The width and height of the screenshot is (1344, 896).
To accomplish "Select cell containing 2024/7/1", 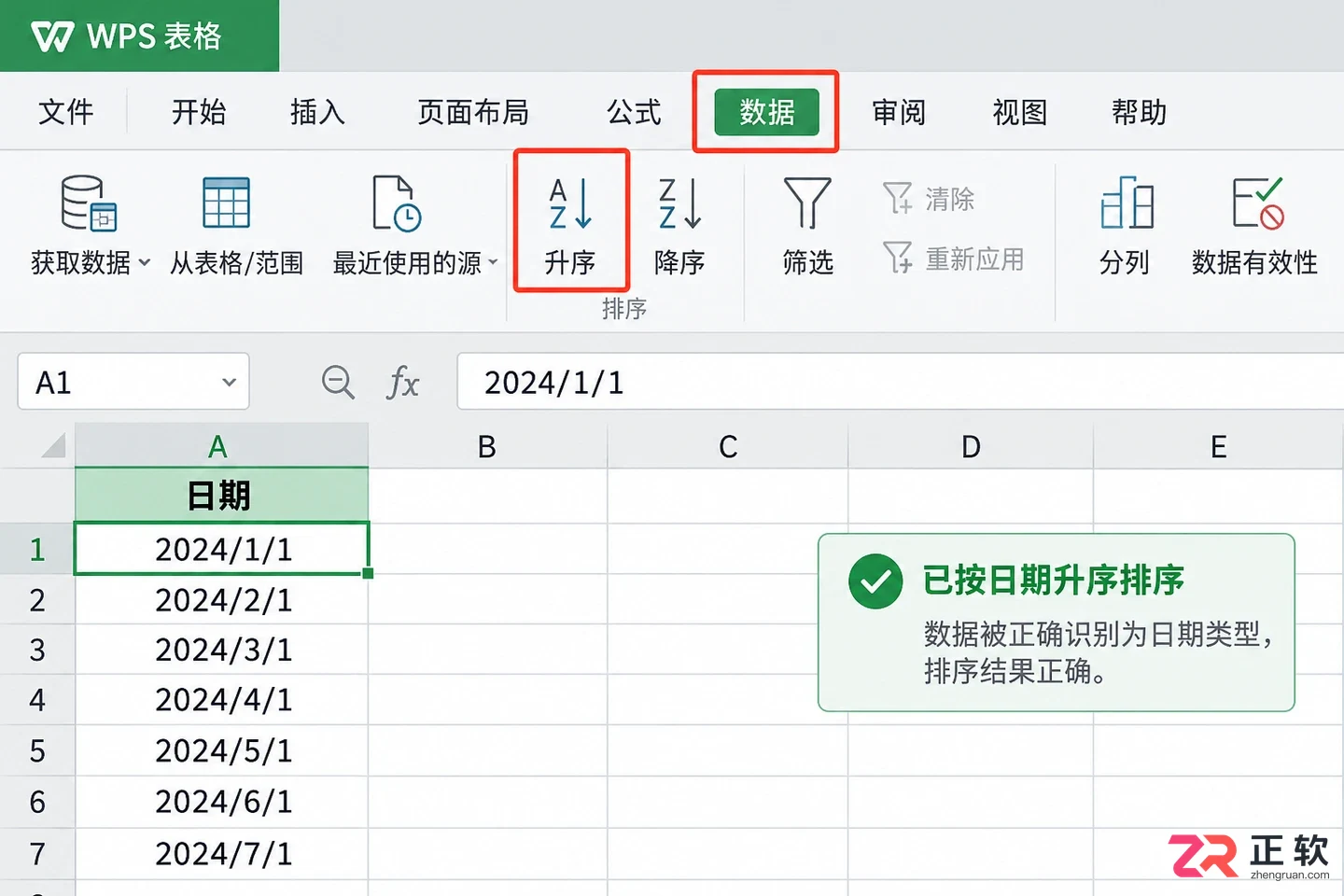I will (222, 853).
